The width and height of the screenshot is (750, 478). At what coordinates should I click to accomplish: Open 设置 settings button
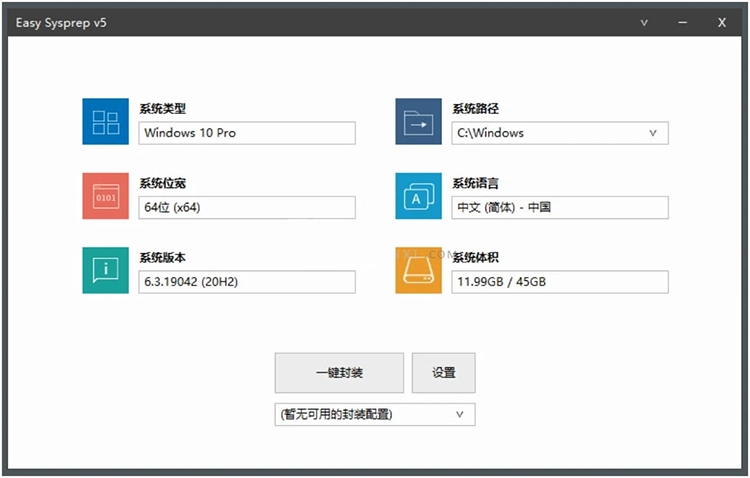coord(443,373)
